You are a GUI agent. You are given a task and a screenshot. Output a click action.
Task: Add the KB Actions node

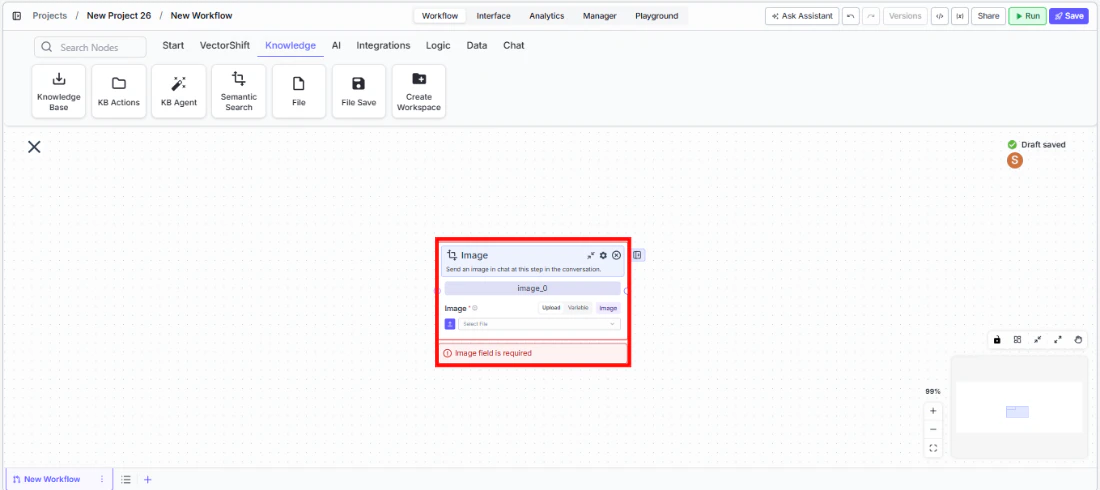click(119, 91)
